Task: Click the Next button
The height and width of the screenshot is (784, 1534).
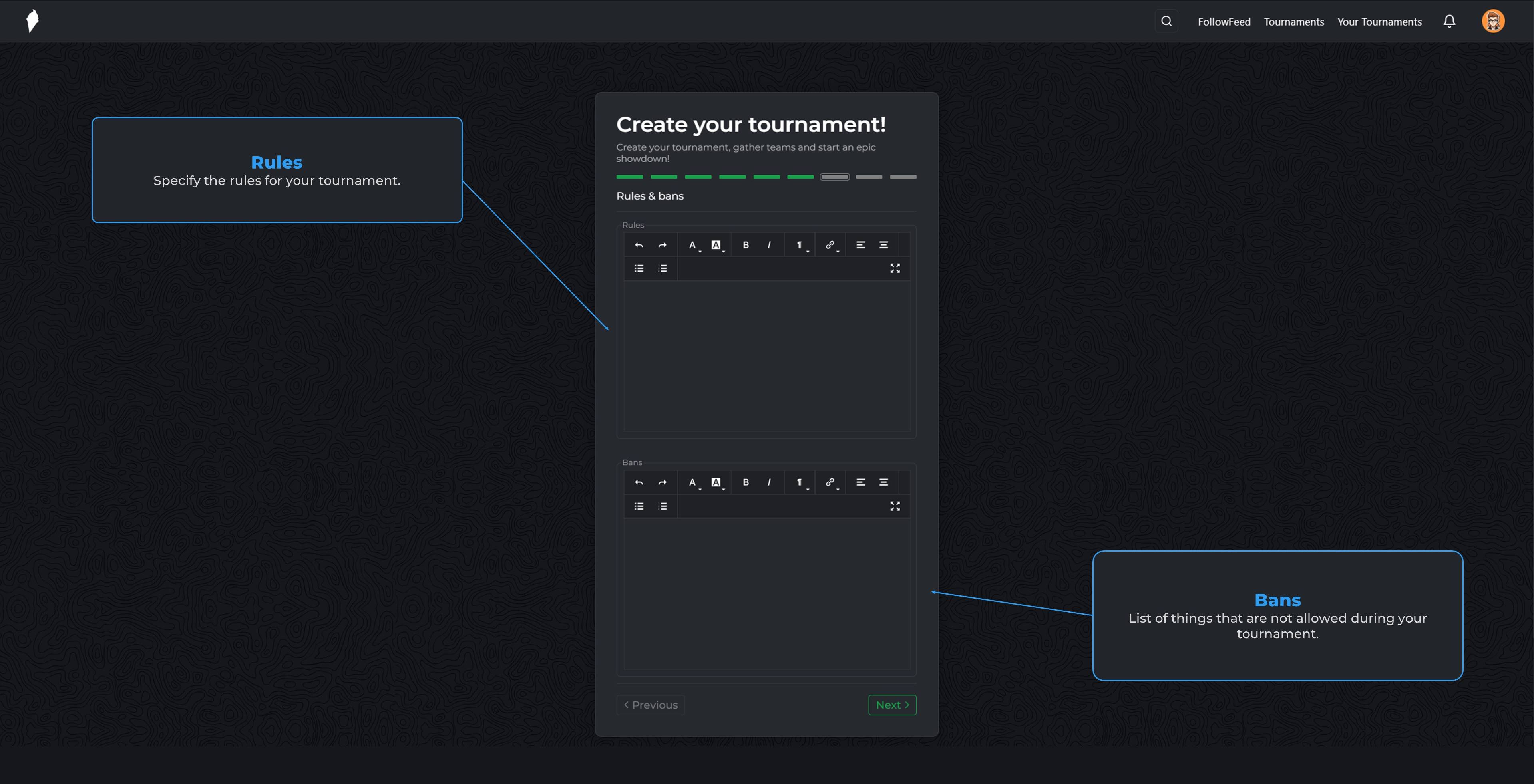Action: pyautogui.click(x=891, y=705)
